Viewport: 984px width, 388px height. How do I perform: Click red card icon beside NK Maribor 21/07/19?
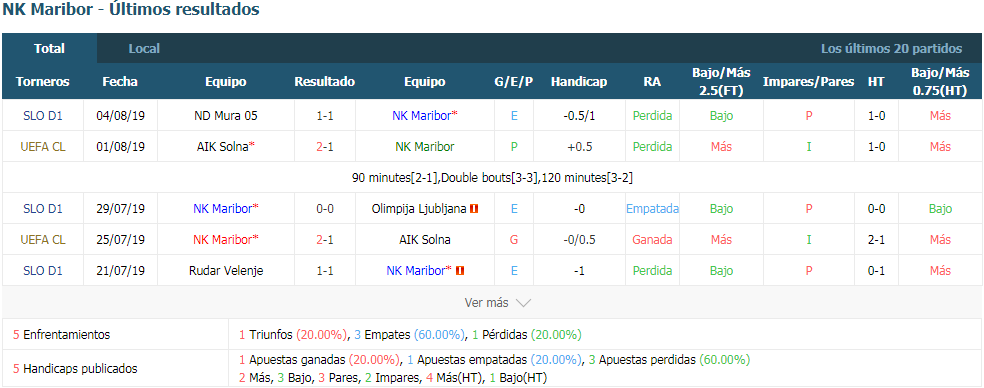pos(460,271)
